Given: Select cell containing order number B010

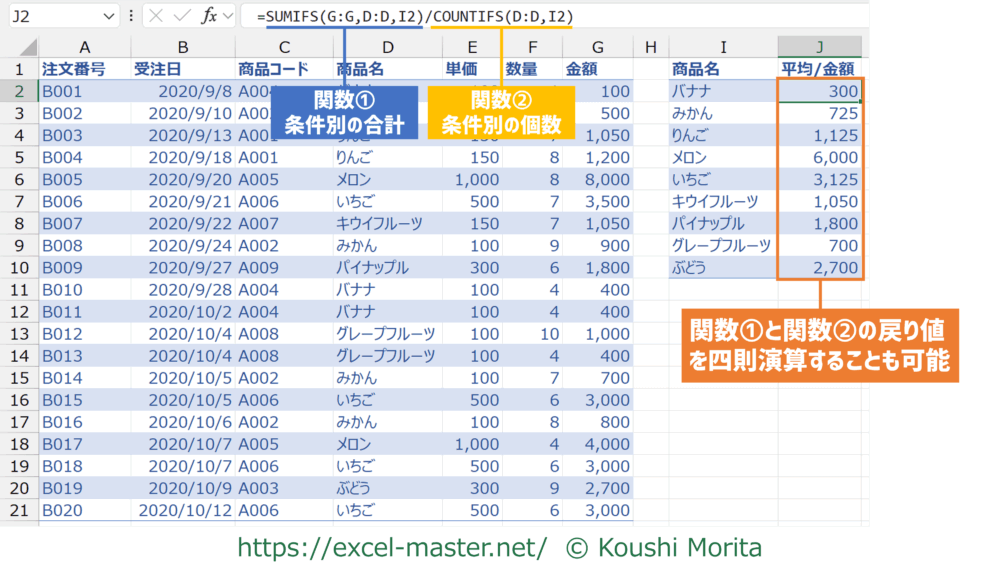Looking at the screenshot, I should point(84,289).
